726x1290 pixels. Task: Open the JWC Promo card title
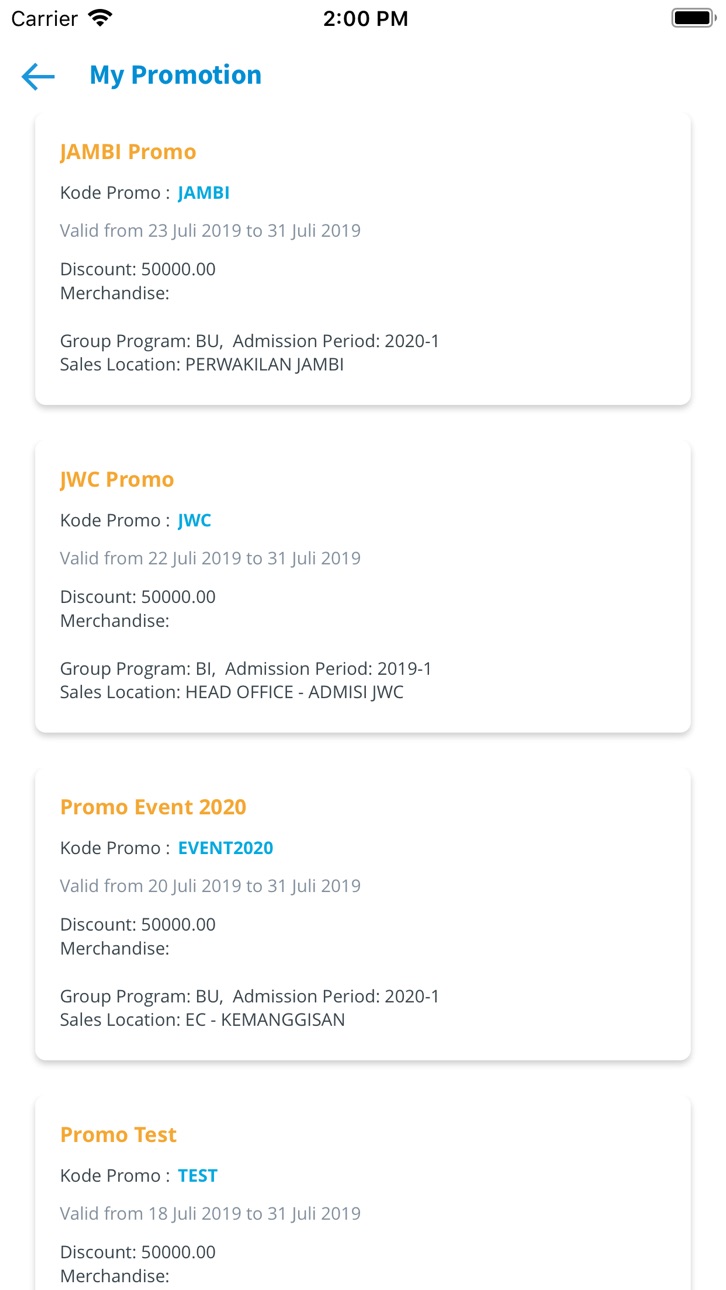117,480
